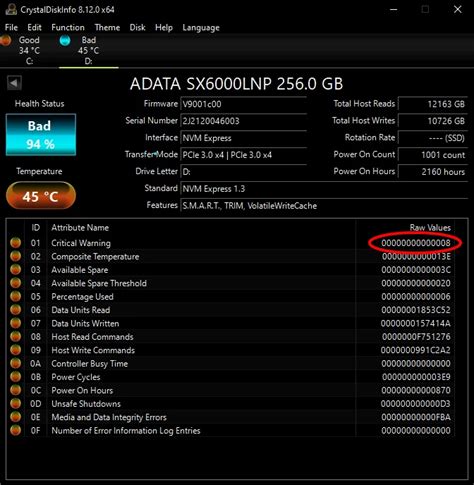Select the Composite Temperature attribute name
Image resolution: width=474 pixels, height=485 pixels.
95,257
